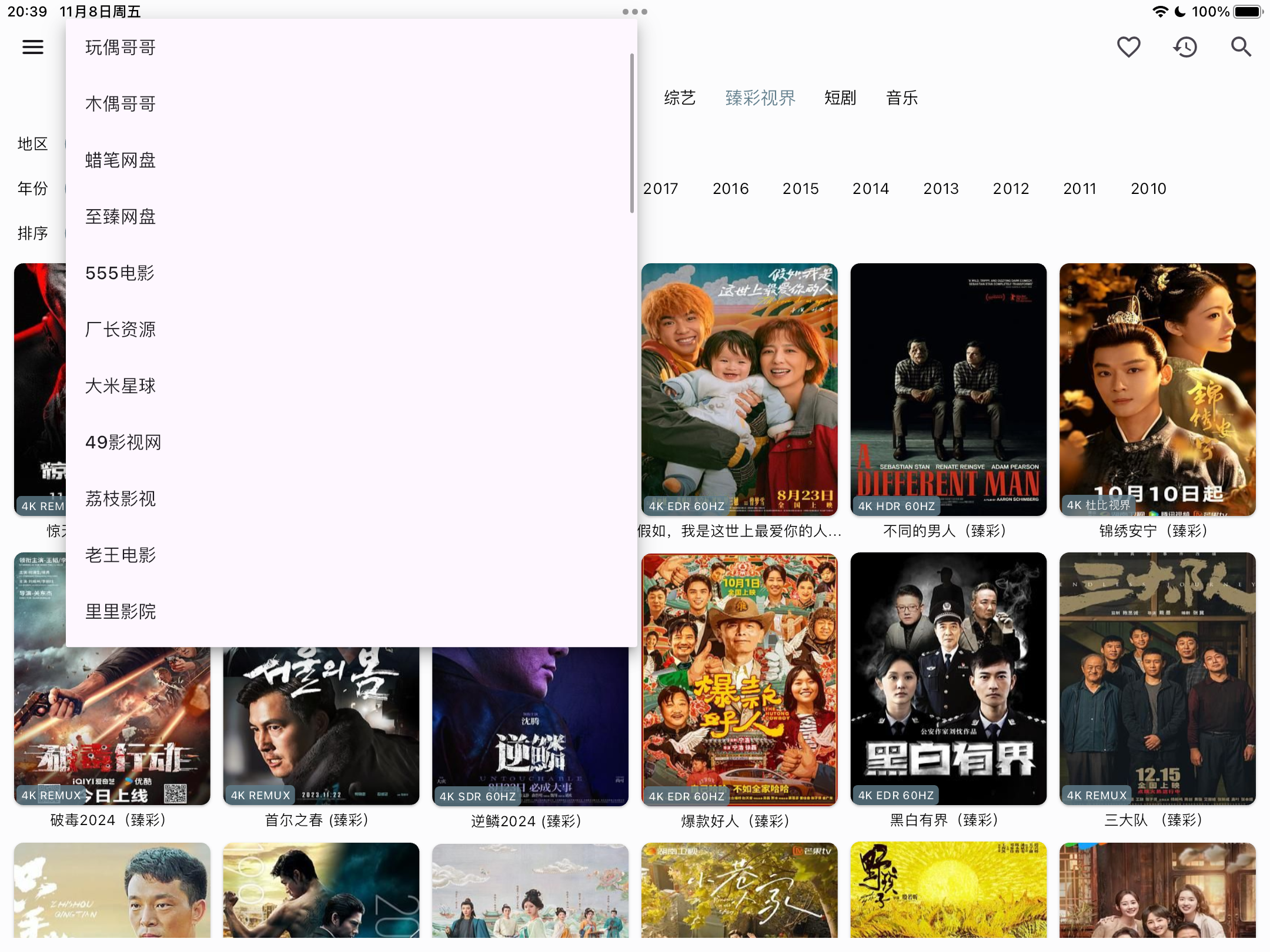
Task: Filter by year 2015
Action: pyautogui.click(x=801, y=189)
